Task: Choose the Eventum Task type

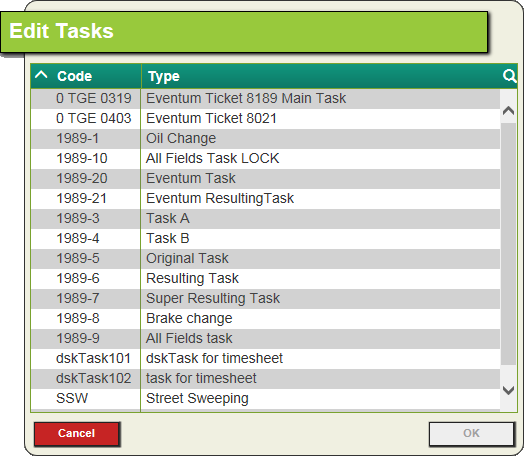Action: (191, 178)
